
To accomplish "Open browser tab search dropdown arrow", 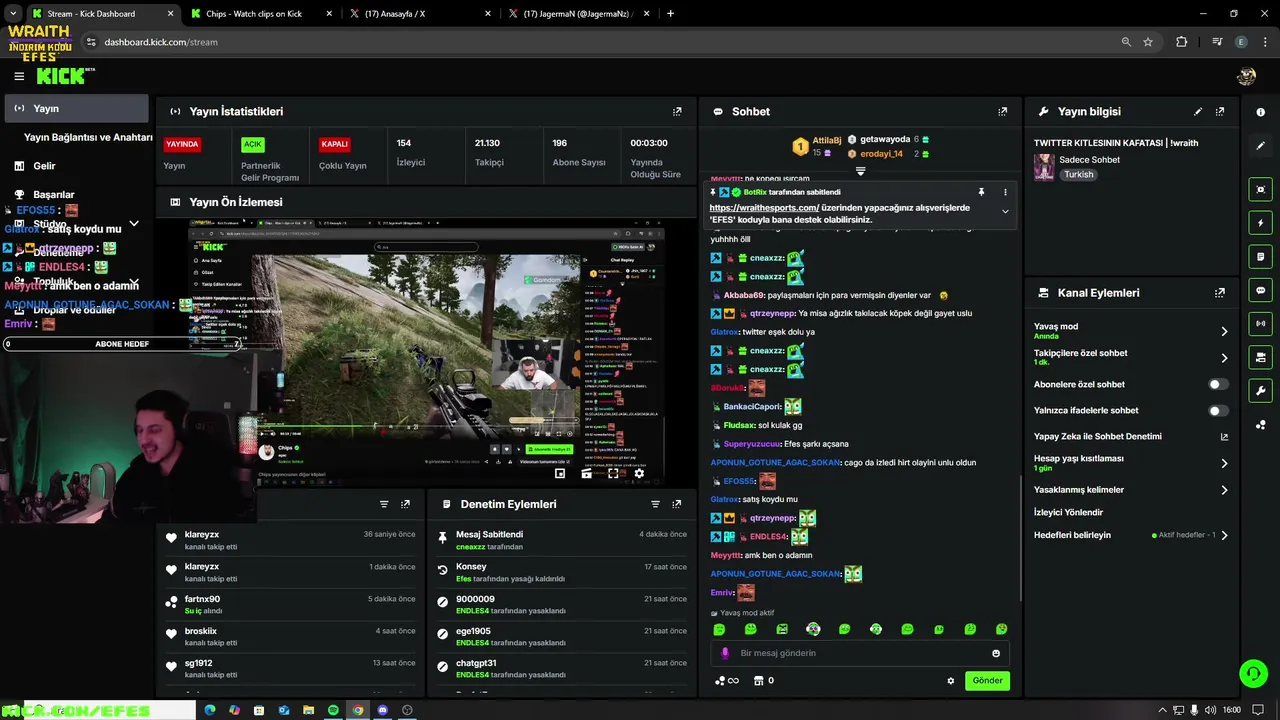I will click(13, 14).
